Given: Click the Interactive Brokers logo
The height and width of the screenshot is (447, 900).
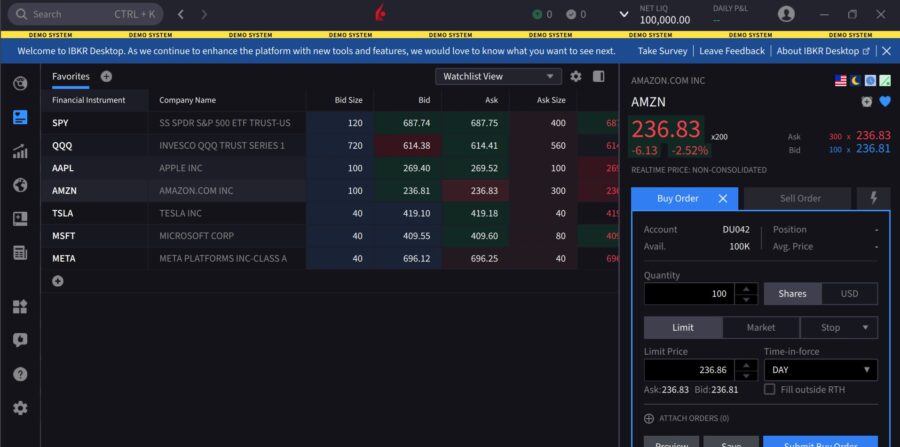Looking at the screenshot, I should [x=380, y=14].
